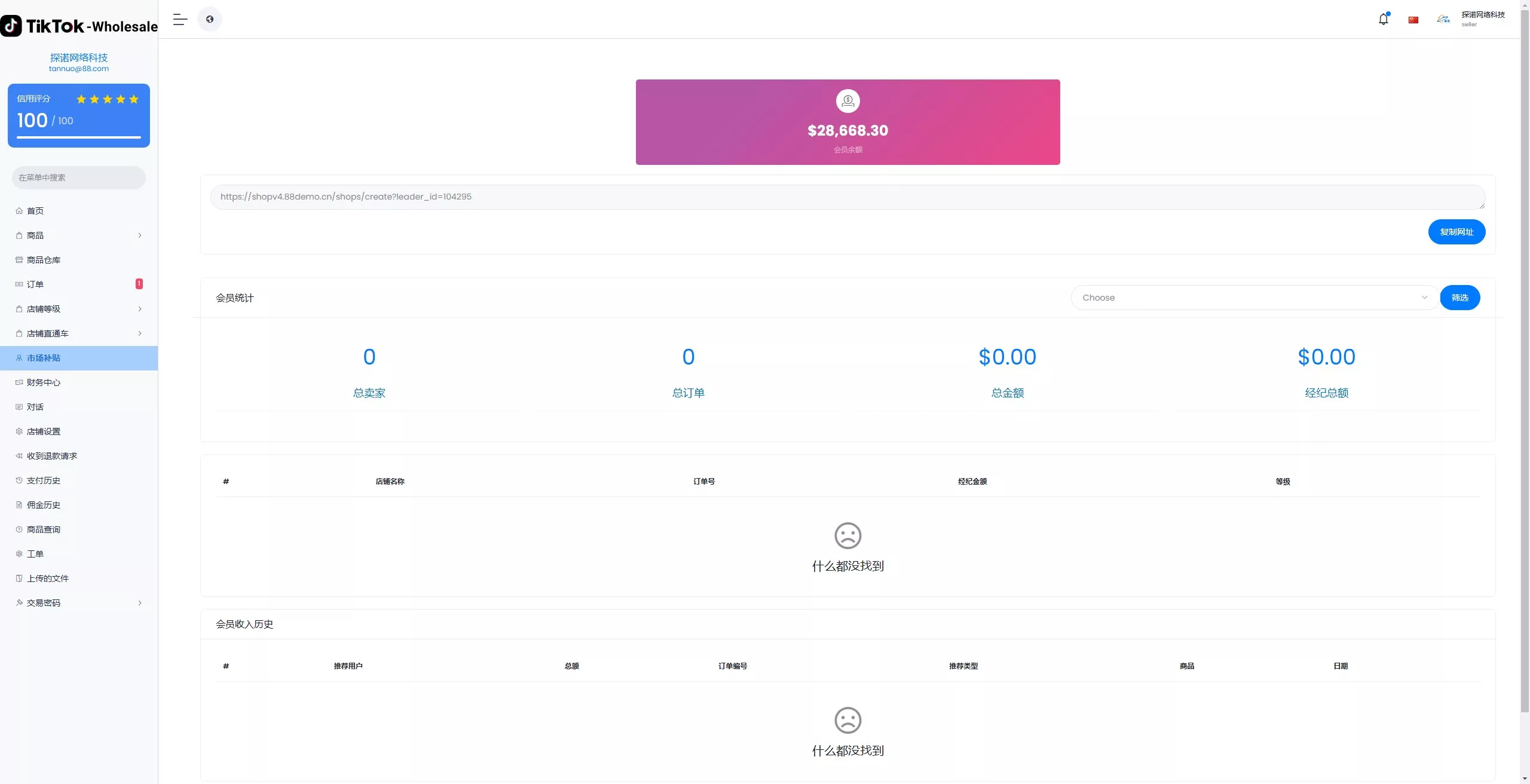Image resolution: width=1530 pixels, height=784 pixels.
Task: Go to 首页 in sidebar
Action: tap(35, 211)
